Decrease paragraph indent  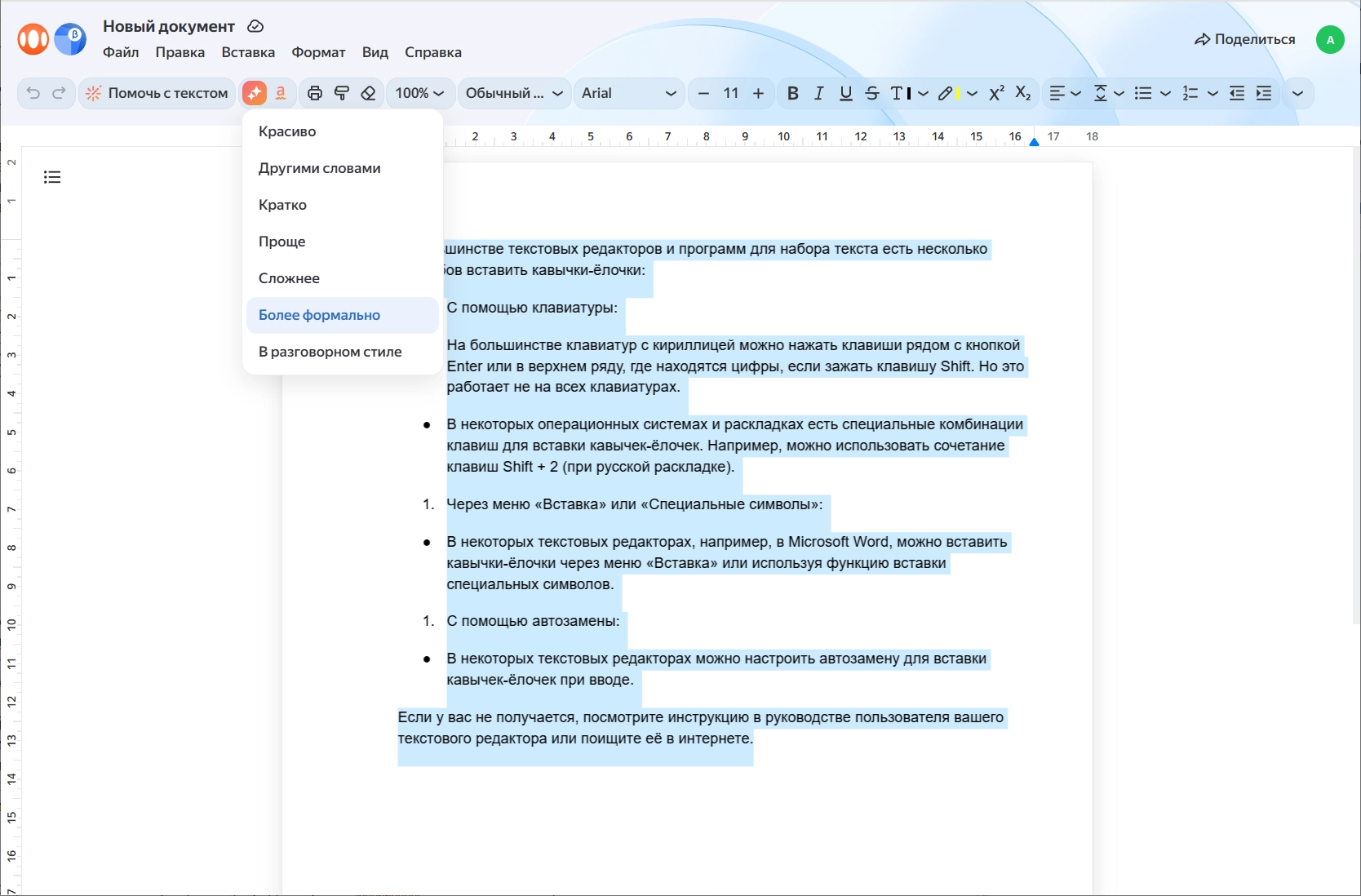point(1237,93)
